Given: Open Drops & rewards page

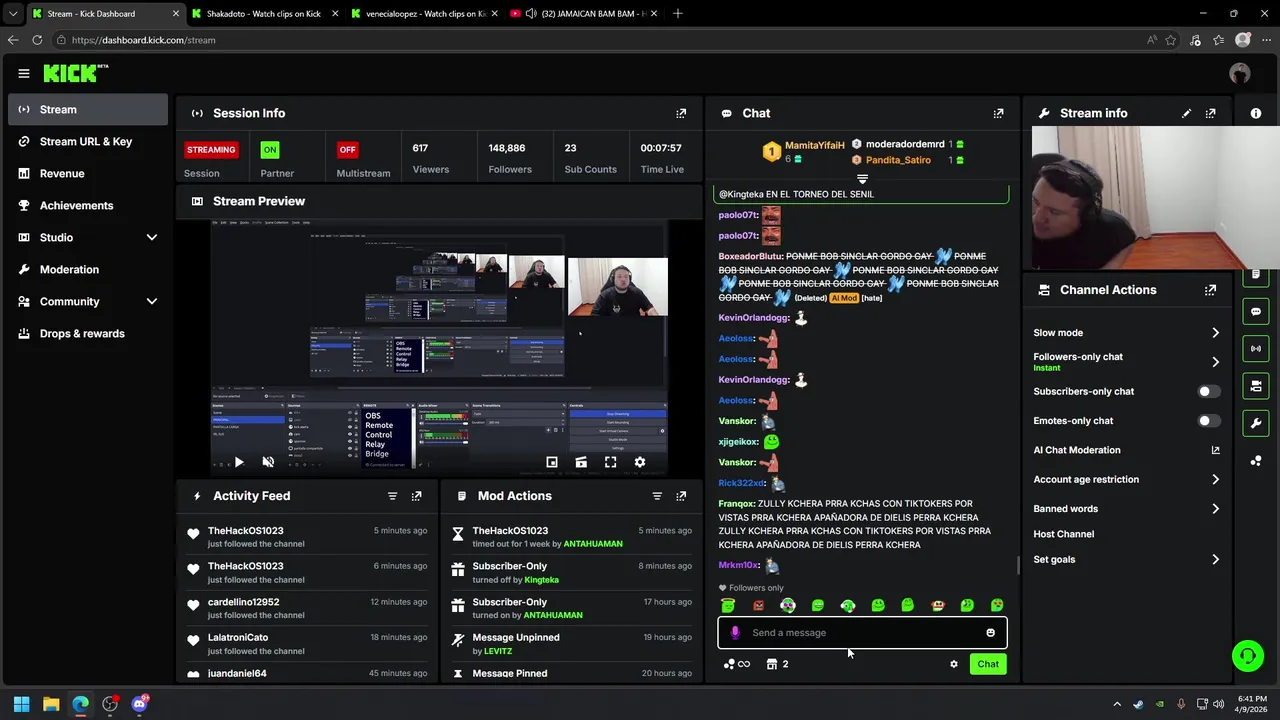Looking at the screenshot, I should [88, 333].
